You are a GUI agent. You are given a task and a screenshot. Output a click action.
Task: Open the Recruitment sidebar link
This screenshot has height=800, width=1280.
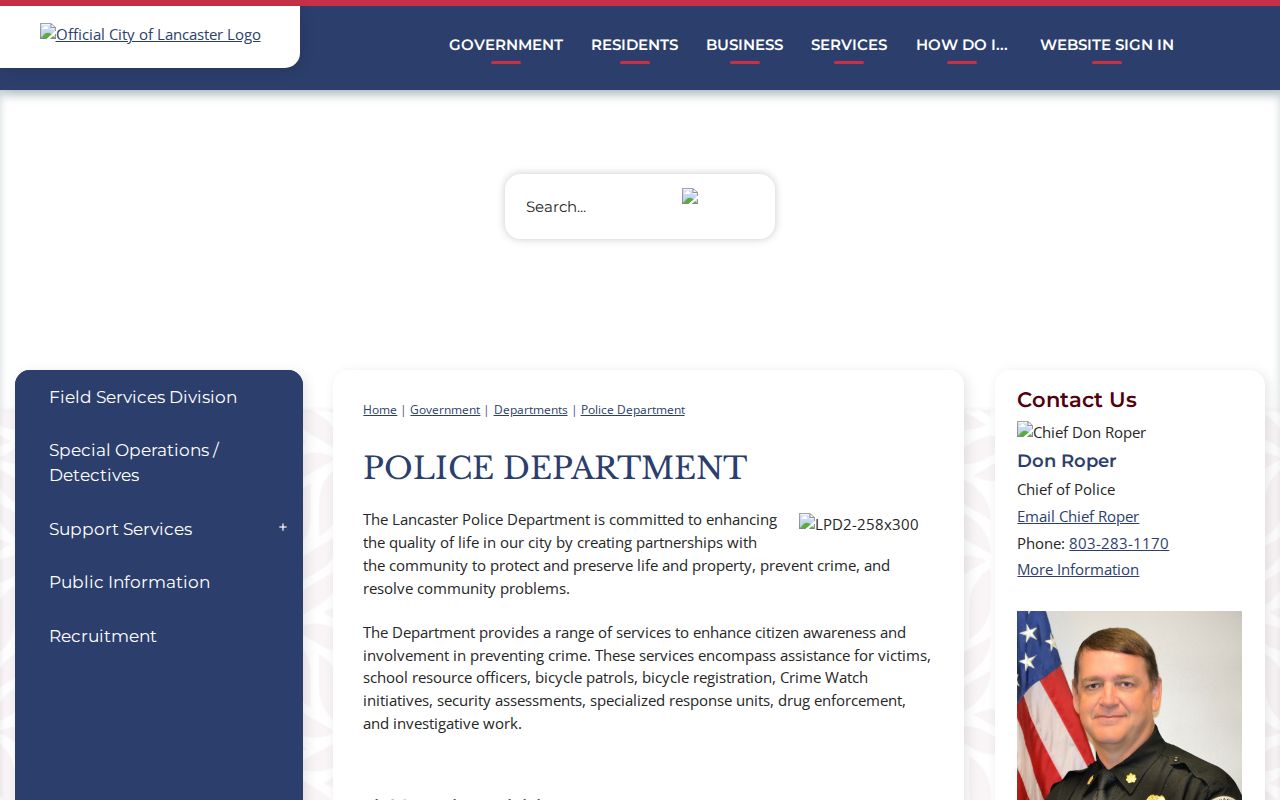(x=103, y=636)
